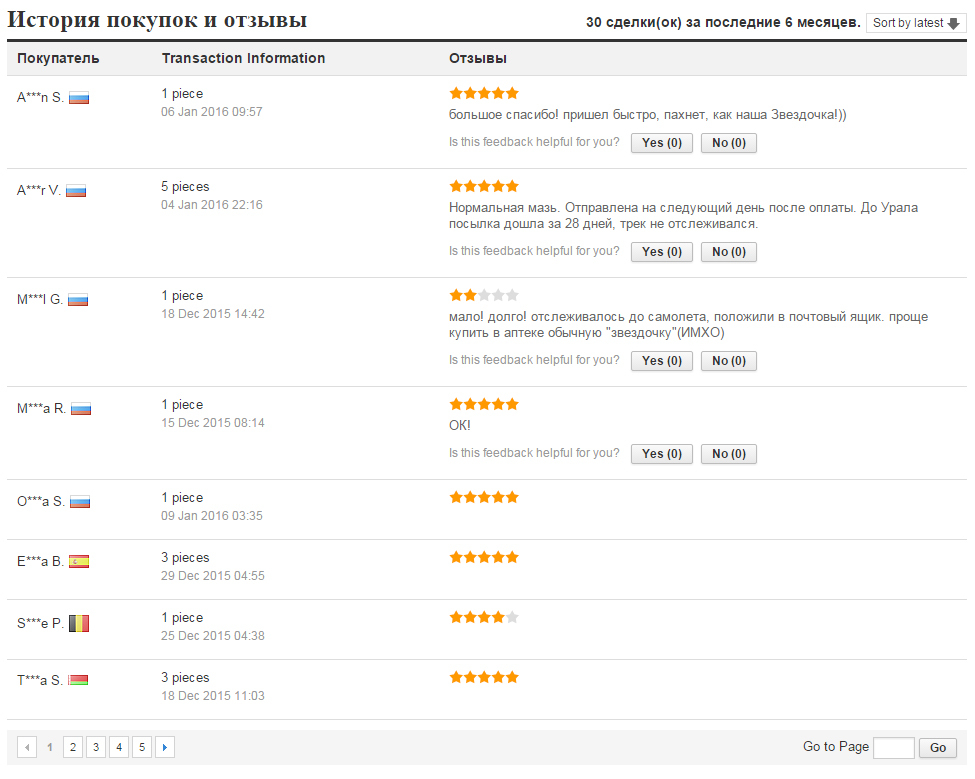This screenshot has width=975, height=779.
Task: Click the Belarus flag next to T***a S.
Action: 78,680
